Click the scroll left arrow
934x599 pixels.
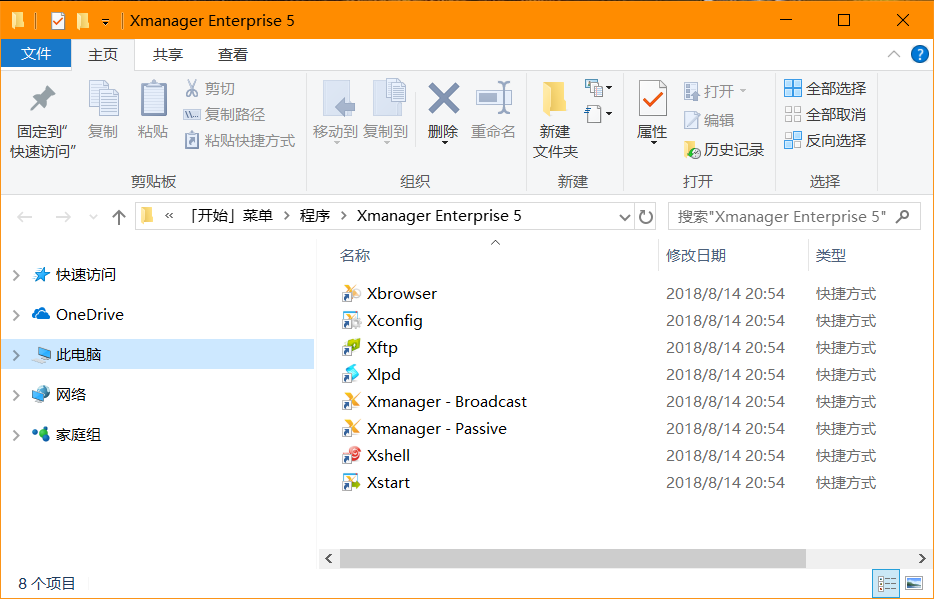tap(329, 559)
